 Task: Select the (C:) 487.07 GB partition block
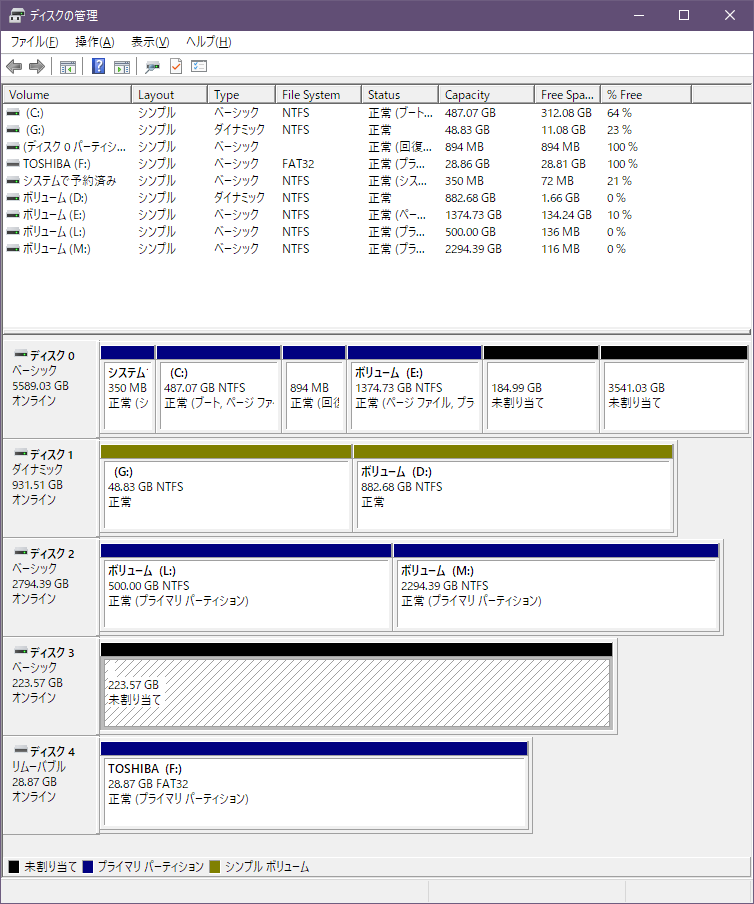[x=219, y=389]
